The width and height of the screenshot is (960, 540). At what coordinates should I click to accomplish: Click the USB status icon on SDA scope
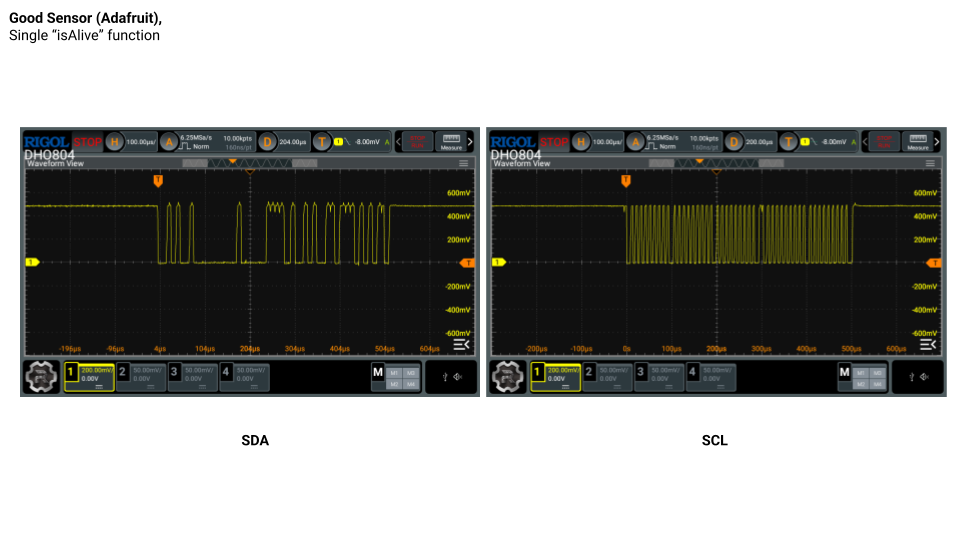coord(445,377)
